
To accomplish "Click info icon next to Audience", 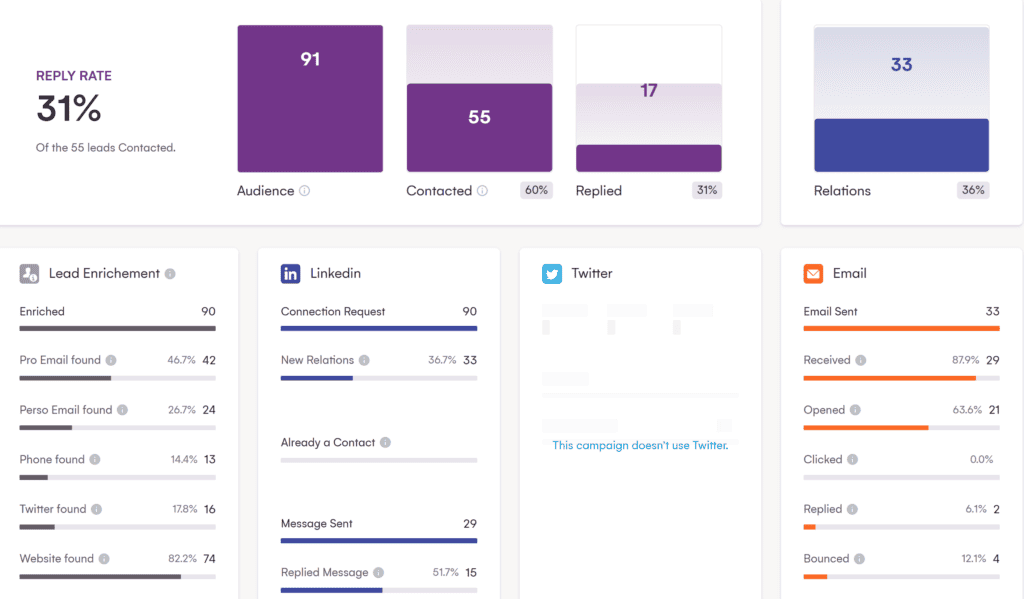I will [304, 191].
